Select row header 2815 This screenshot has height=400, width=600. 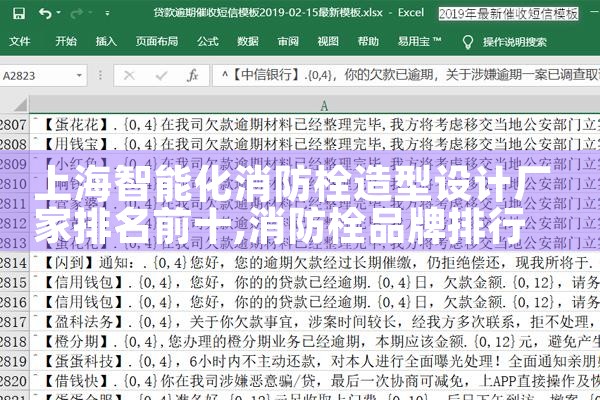pyautogui.click(x=14, y=282)
